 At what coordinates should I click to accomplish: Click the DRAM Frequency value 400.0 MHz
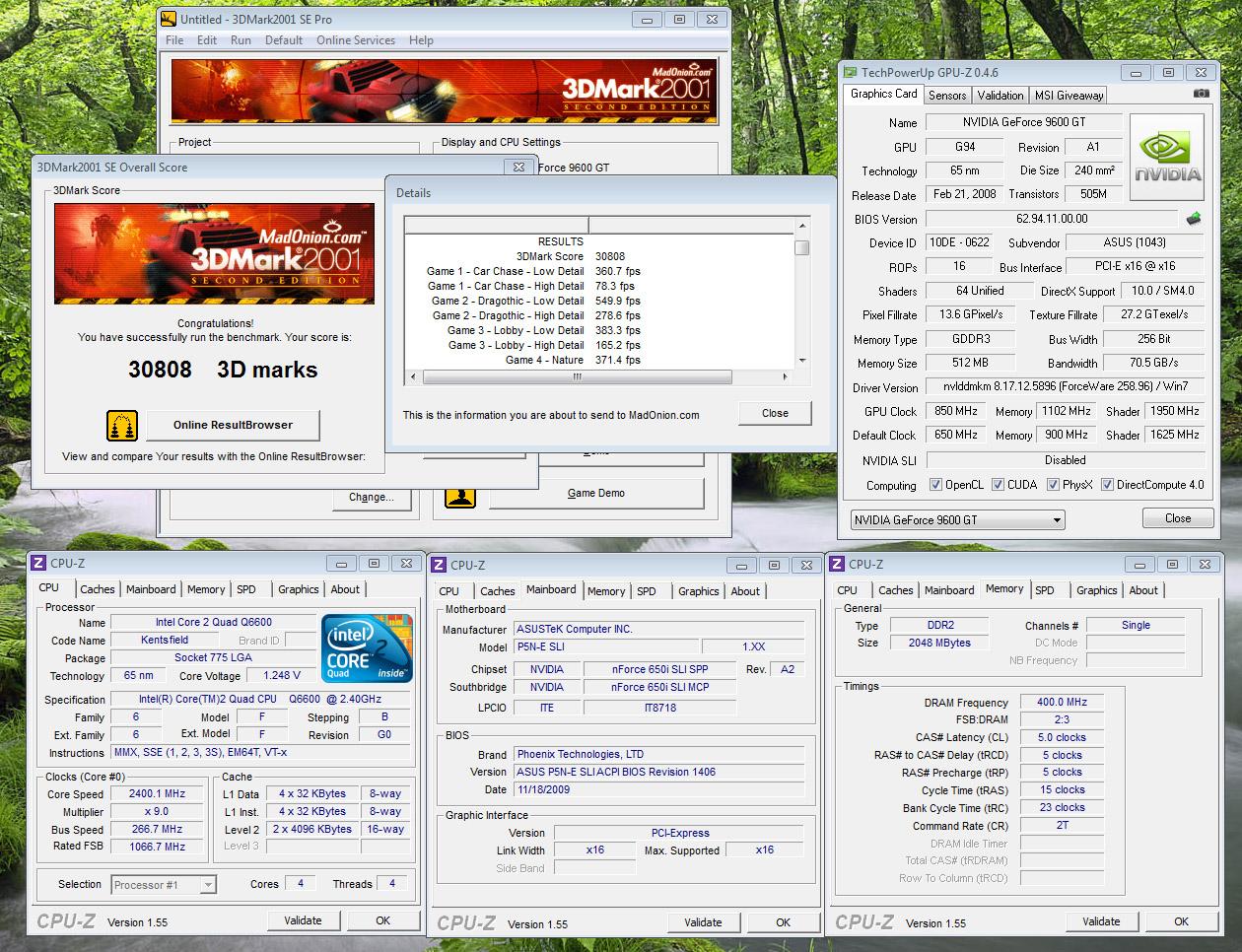pos(1062,703)
